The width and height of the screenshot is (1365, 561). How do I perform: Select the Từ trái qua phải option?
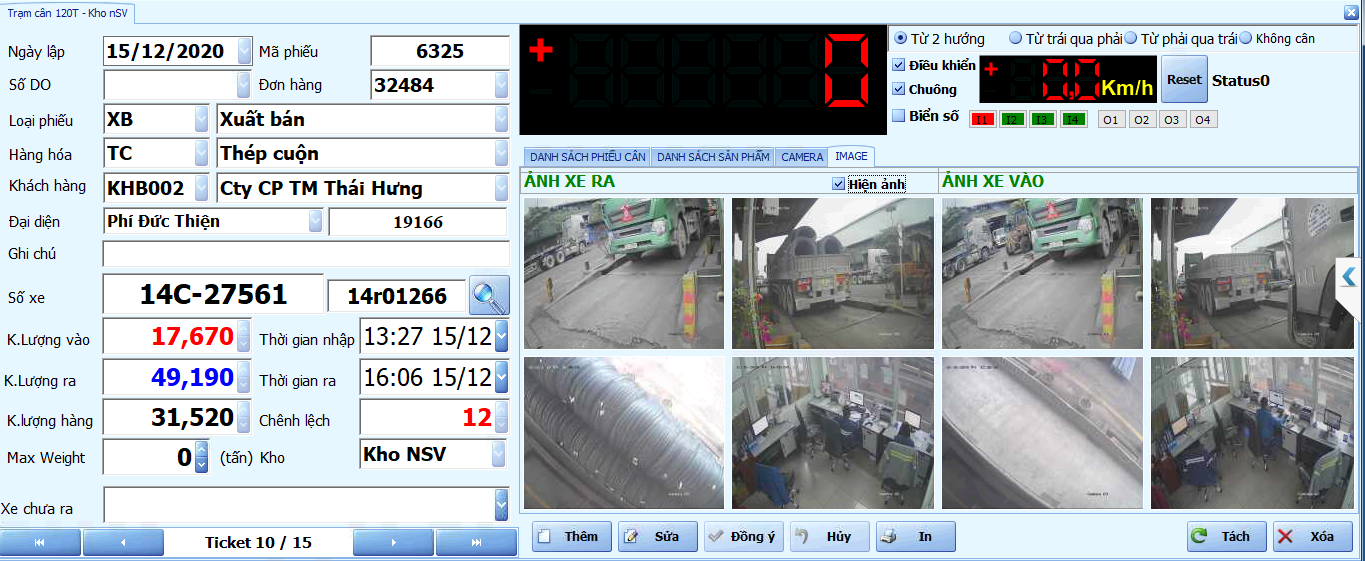click(x=1016, y=39)
